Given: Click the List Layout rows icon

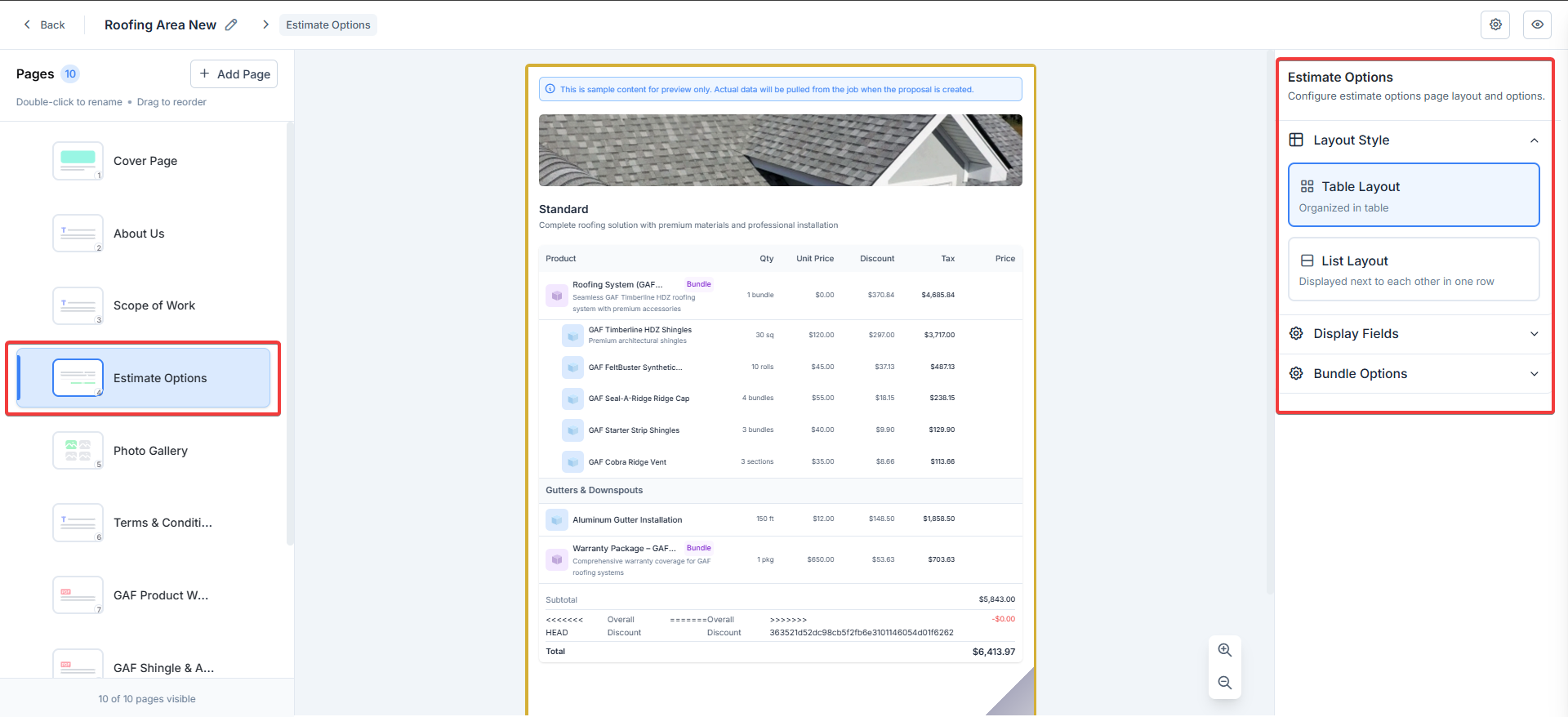Looking at the screenshot, I should pos(1307,261).
